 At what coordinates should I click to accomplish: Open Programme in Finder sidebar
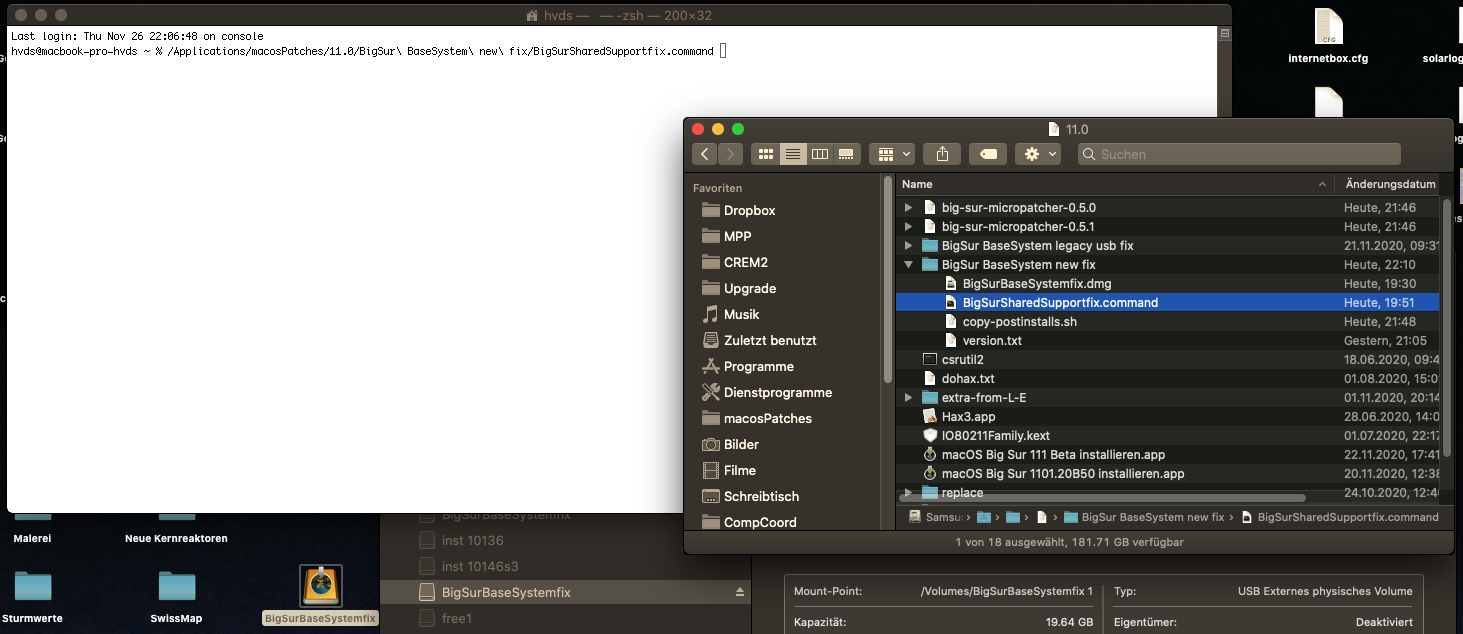758,366
